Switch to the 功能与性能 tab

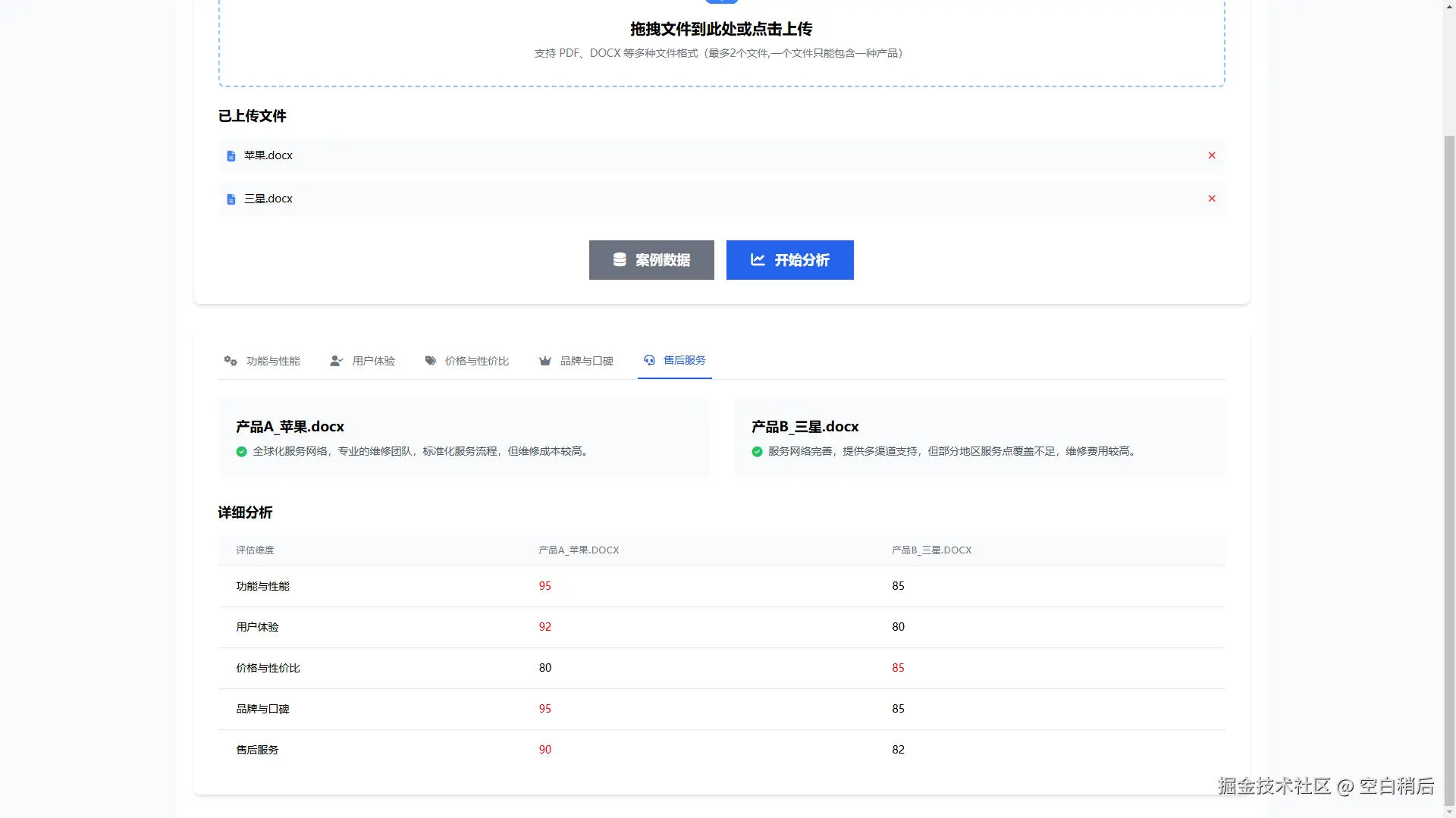273,361
